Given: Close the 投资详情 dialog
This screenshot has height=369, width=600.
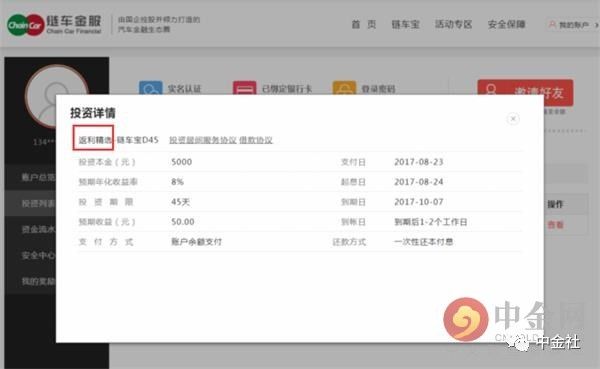Looking at the screenshot, I should [513, 119].
